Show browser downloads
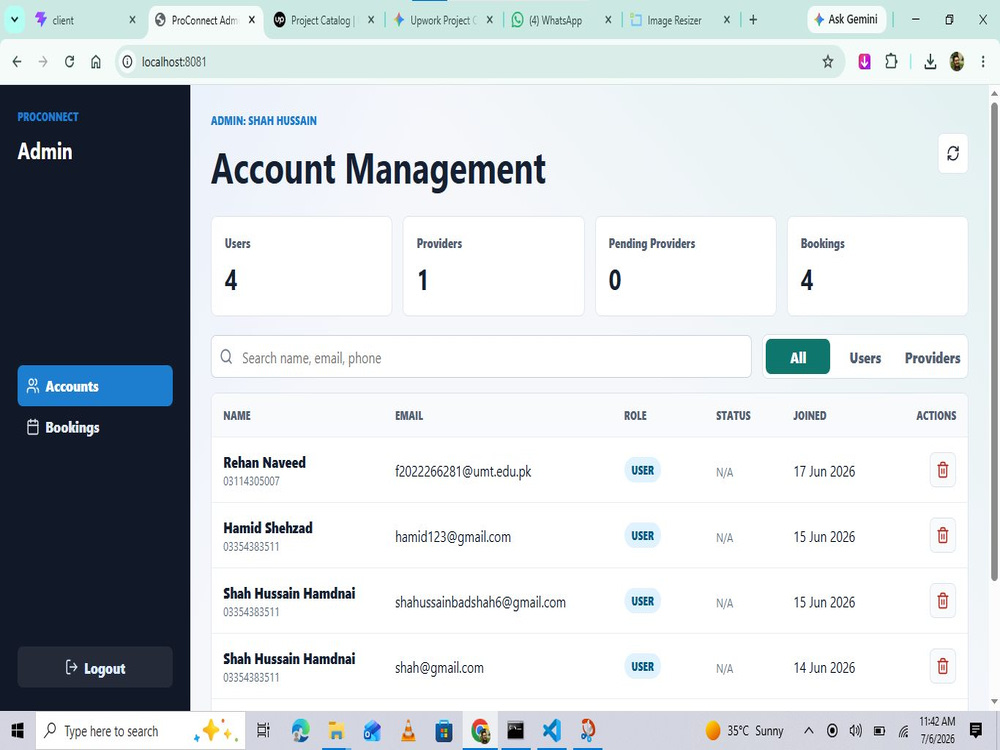Screen dimensions: 1000x750 pyautogui.click(x=930, y=61)
